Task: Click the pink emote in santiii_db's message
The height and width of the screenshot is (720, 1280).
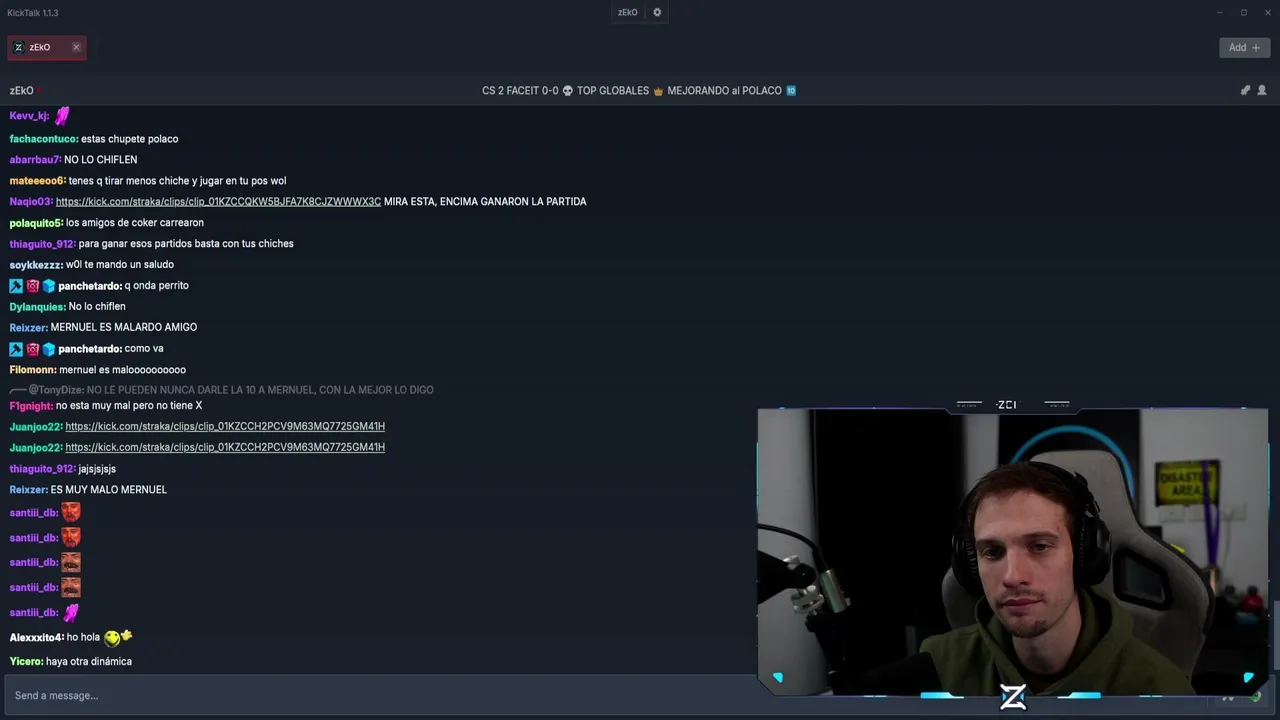Action: point(70,612)
